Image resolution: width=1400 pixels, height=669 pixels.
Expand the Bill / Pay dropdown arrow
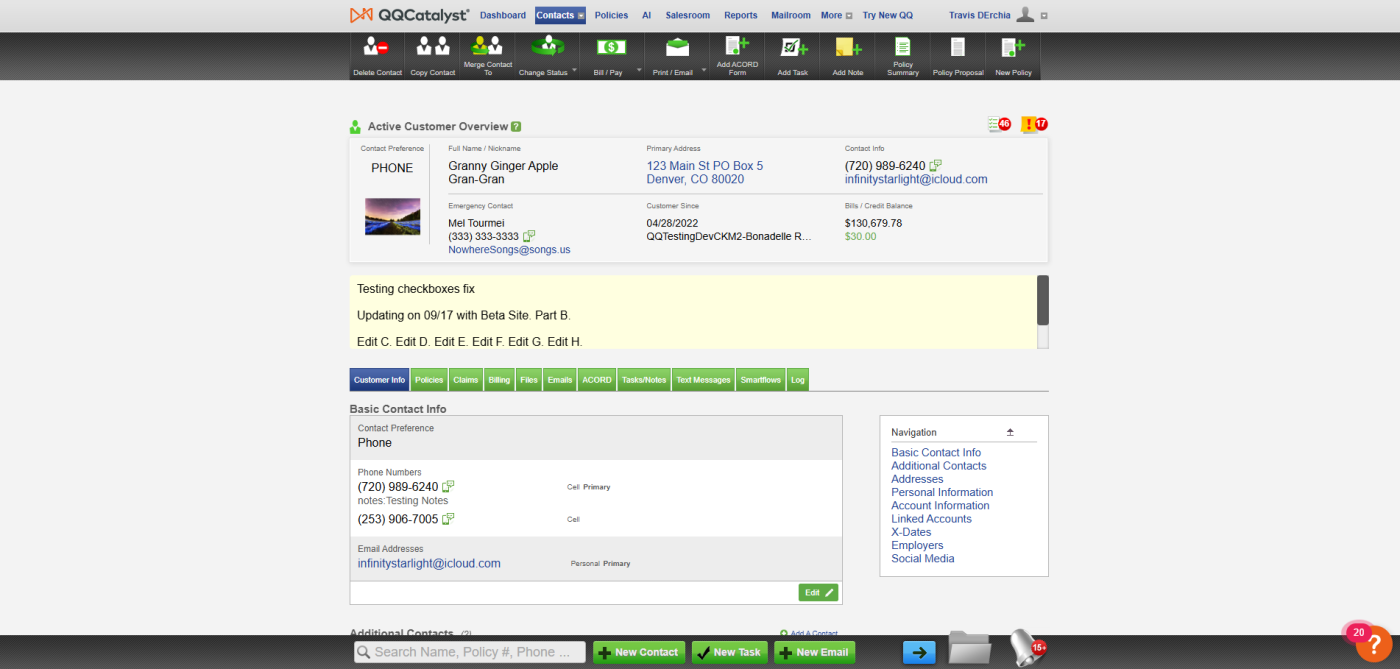[x=639, y=70]
